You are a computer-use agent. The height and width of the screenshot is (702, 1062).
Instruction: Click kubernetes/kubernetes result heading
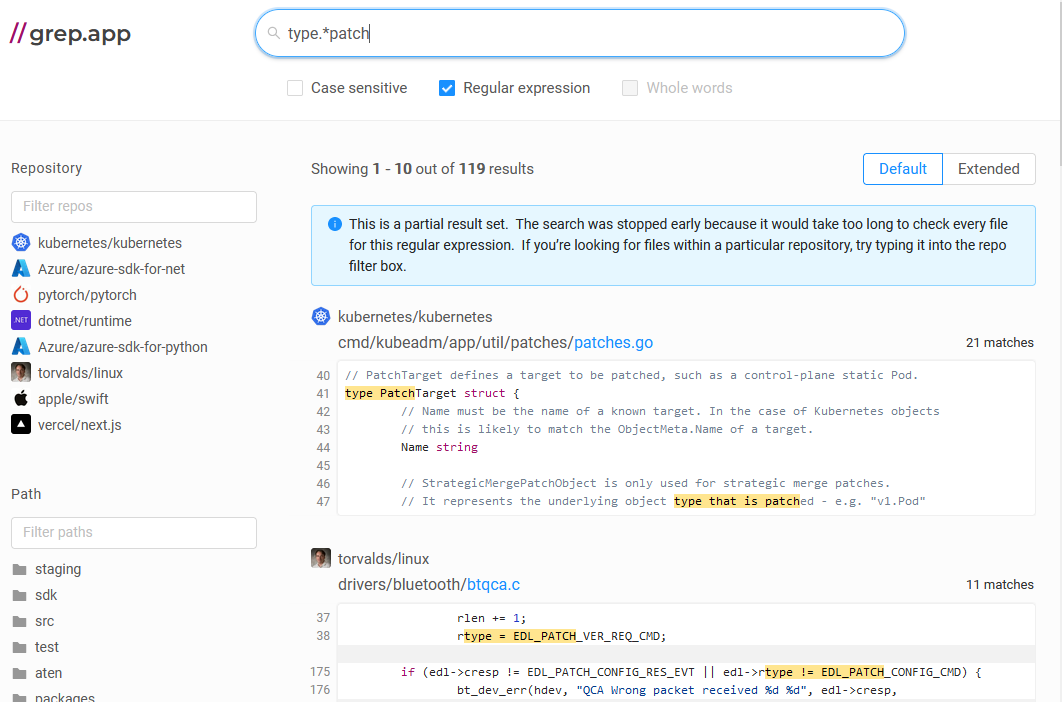415,317
